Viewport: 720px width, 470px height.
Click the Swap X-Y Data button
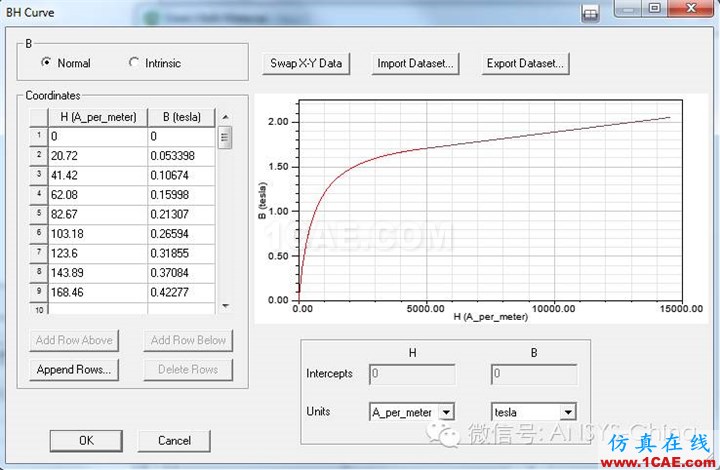click(x=306, y=63)
